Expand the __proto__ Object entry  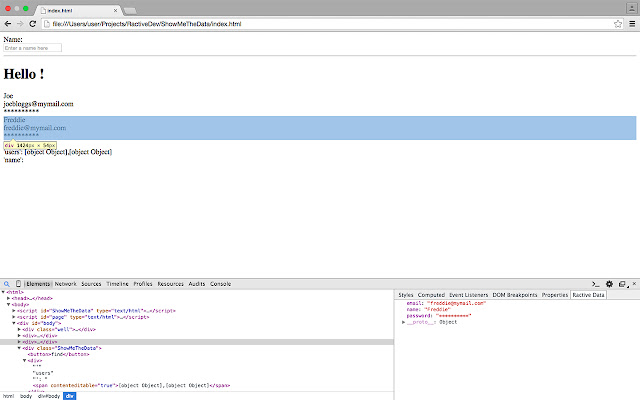click(404, 322)
